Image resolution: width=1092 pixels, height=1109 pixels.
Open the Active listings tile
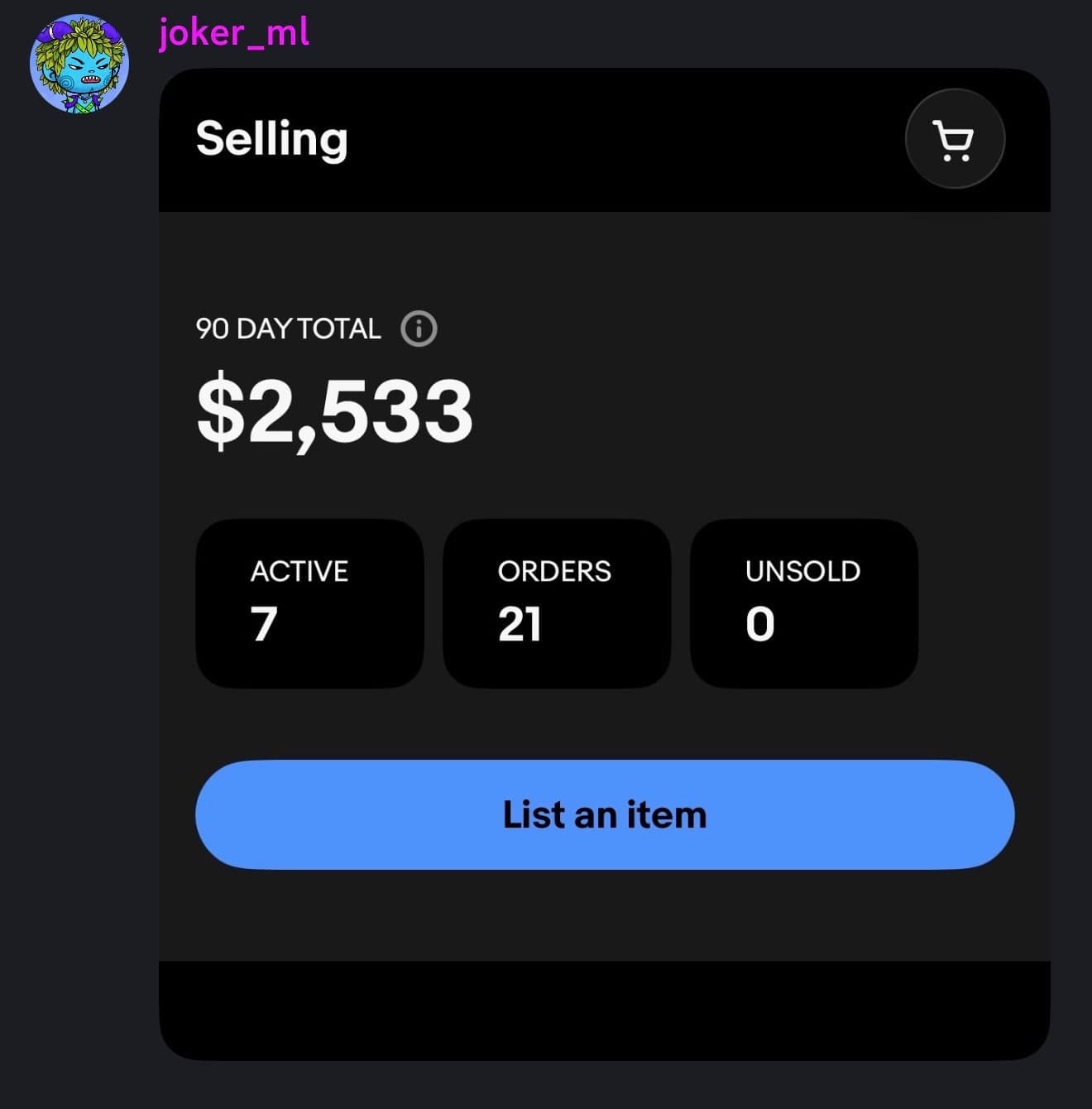click(x=309, y=603)
